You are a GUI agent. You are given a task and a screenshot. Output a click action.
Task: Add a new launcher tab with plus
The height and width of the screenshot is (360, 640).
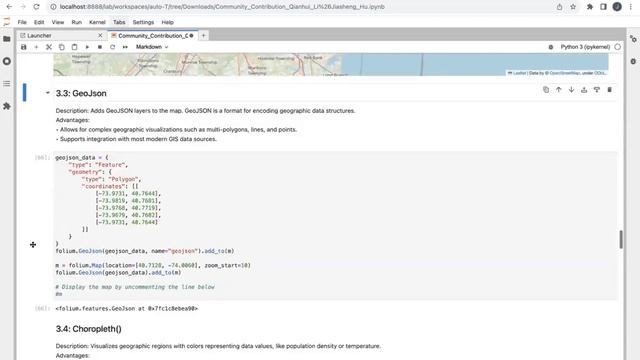pos(203,36)
